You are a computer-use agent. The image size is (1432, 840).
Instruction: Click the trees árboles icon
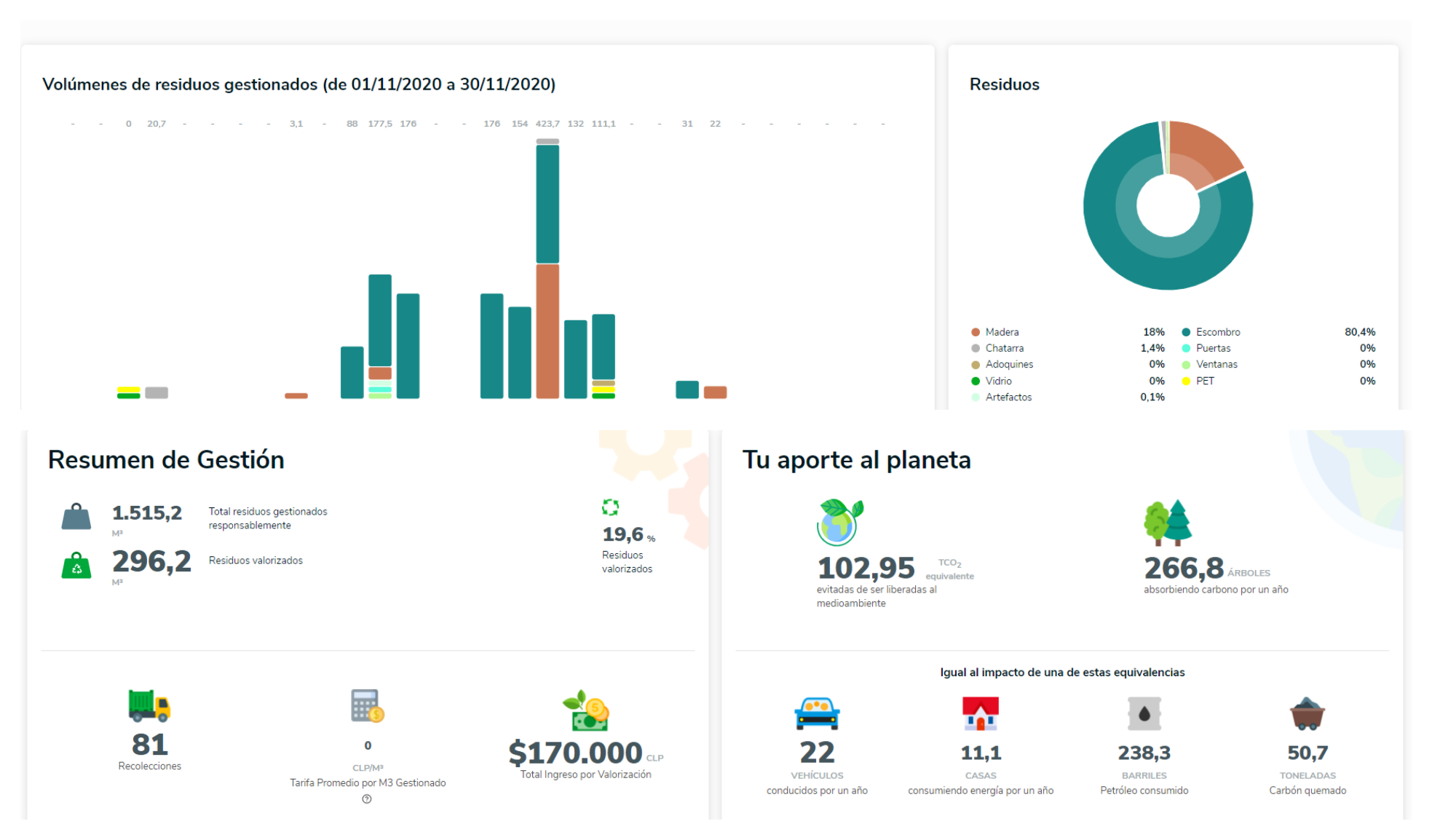[x=1168, y=522]
